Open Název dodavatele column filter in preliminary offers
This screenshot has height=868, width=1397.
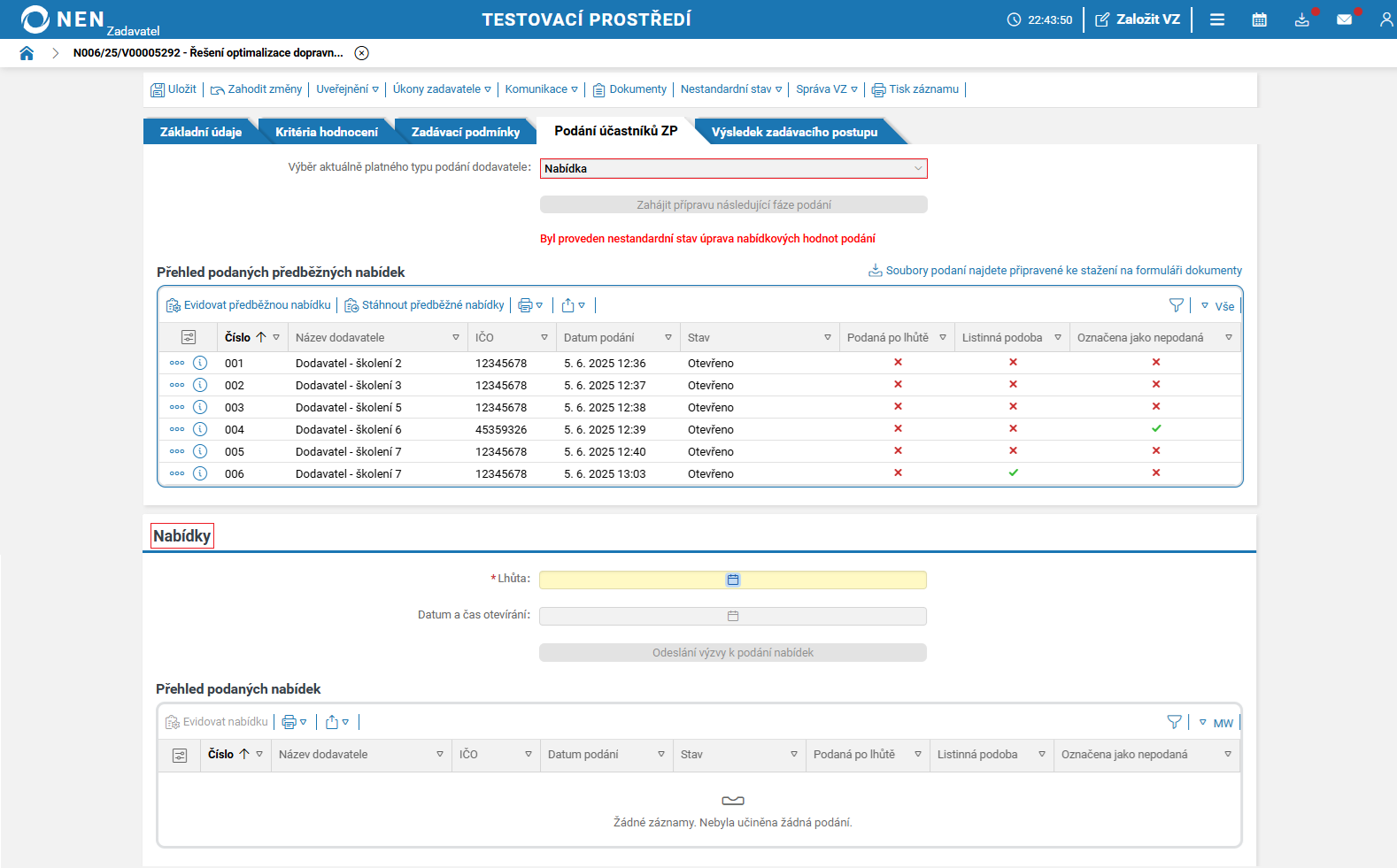point(456,337)
